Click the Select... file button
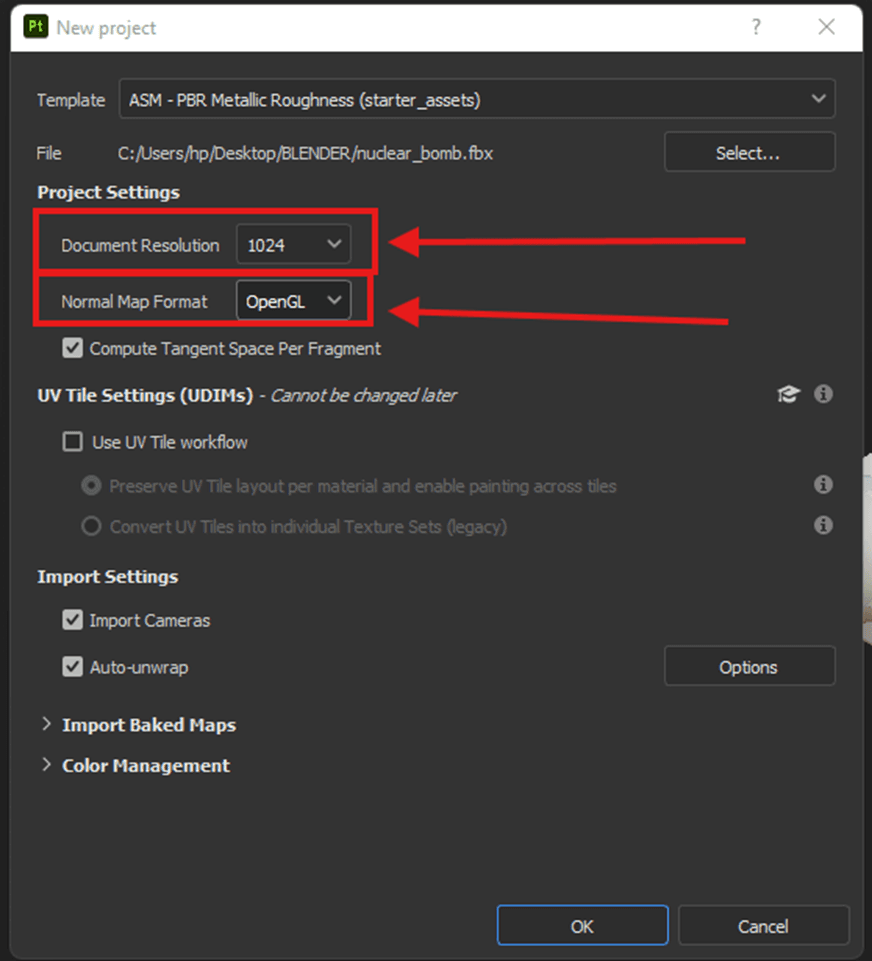Screen dimensions: 872x961 click(x=748, y=153)
